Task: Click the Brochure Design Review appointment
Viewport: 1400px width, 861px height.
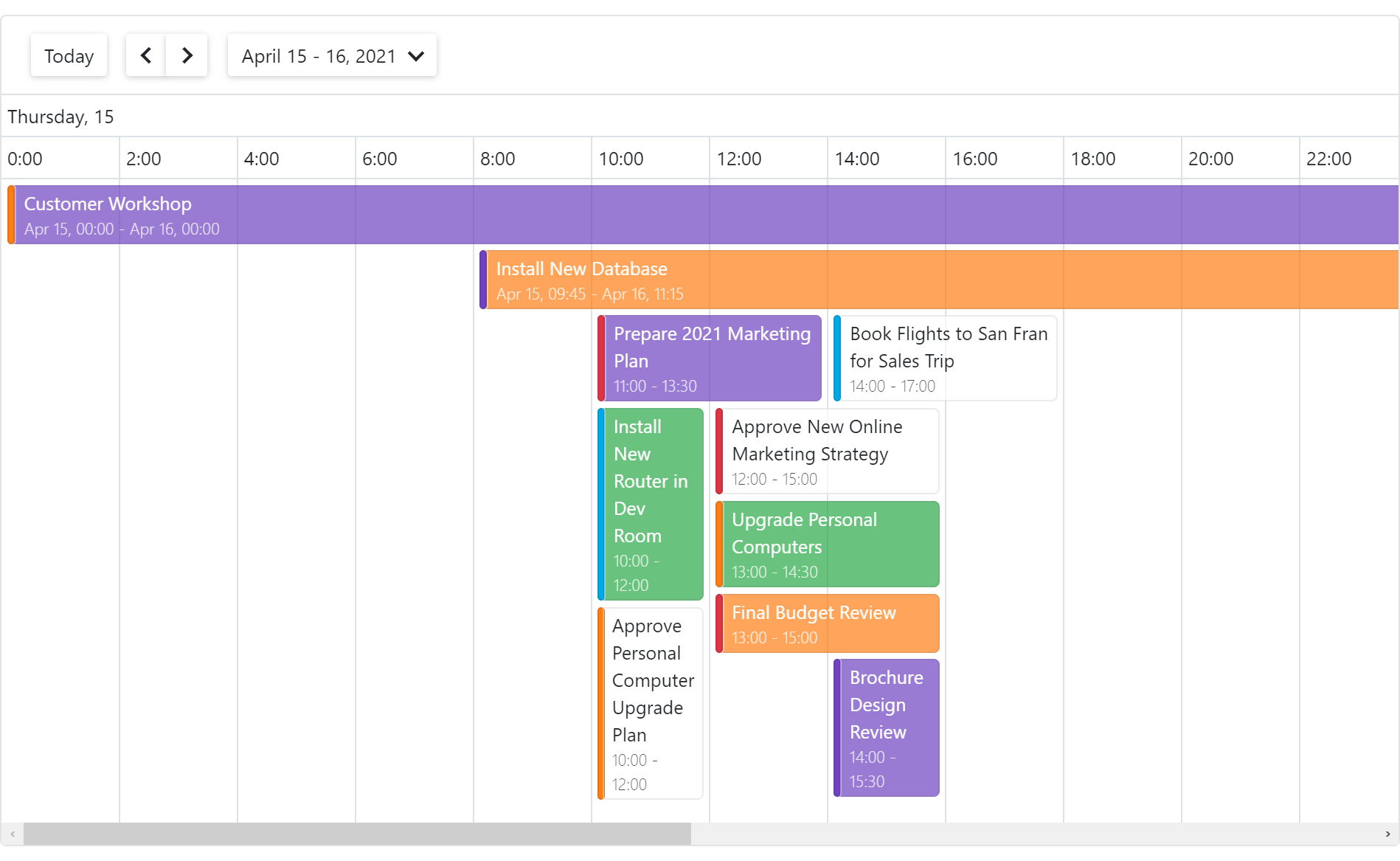Action: pyautogui.click(x=885, y=728)
